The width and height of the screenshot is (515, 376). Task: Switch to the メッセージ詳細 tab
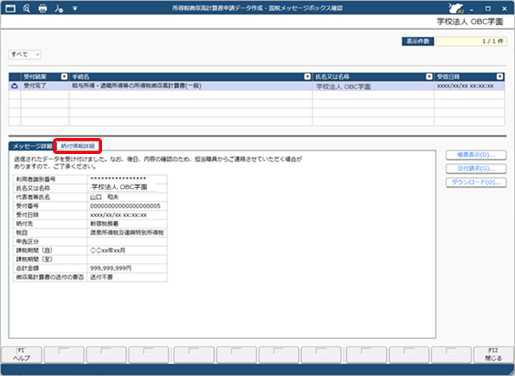pyautogui.click(x=32, y=146)
